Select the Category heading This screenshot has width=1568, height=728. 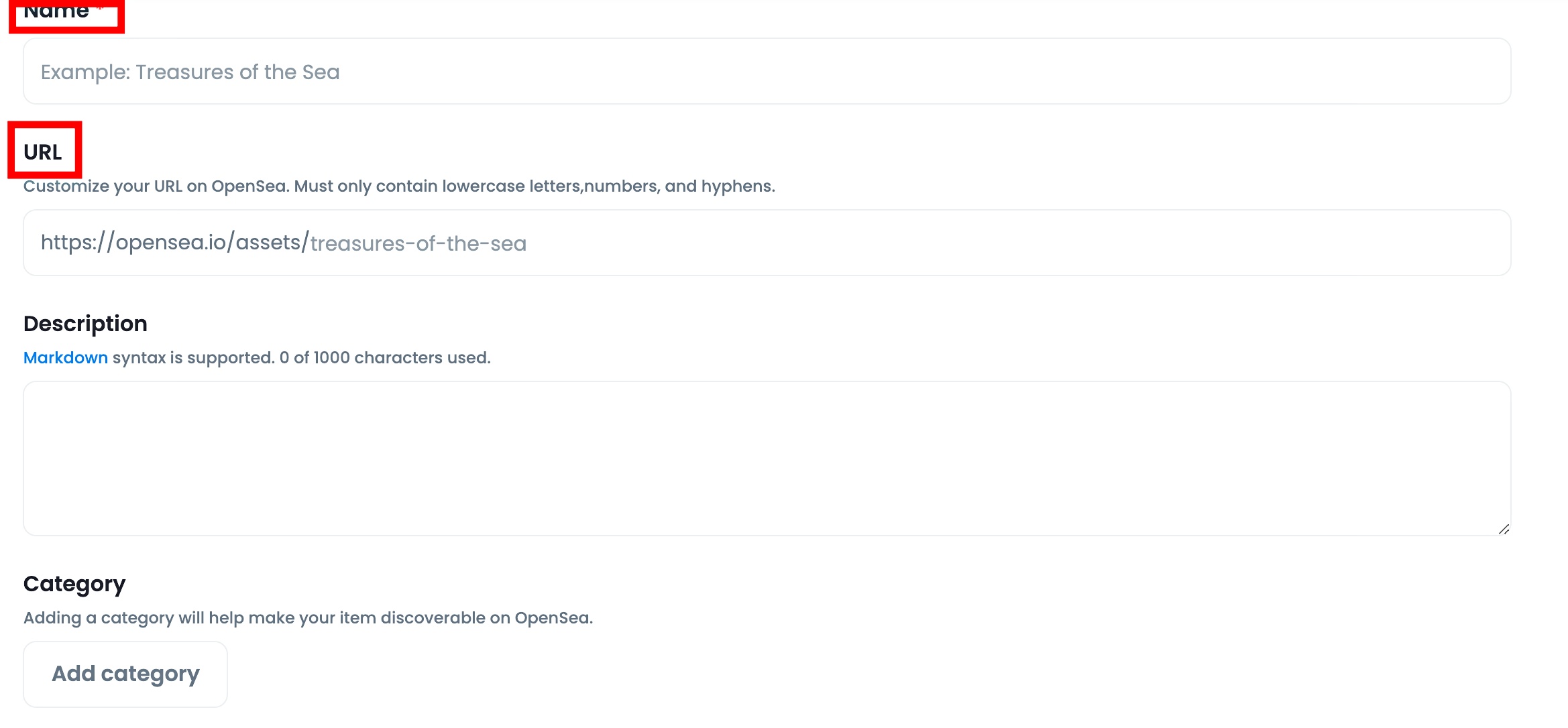[x=74, y=584]
